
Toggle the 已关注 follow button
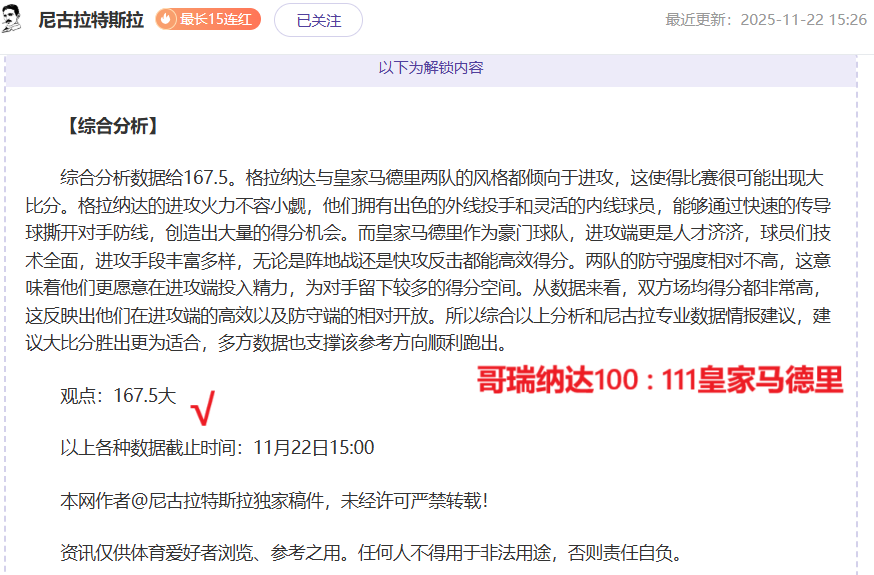tap(318, 20)
